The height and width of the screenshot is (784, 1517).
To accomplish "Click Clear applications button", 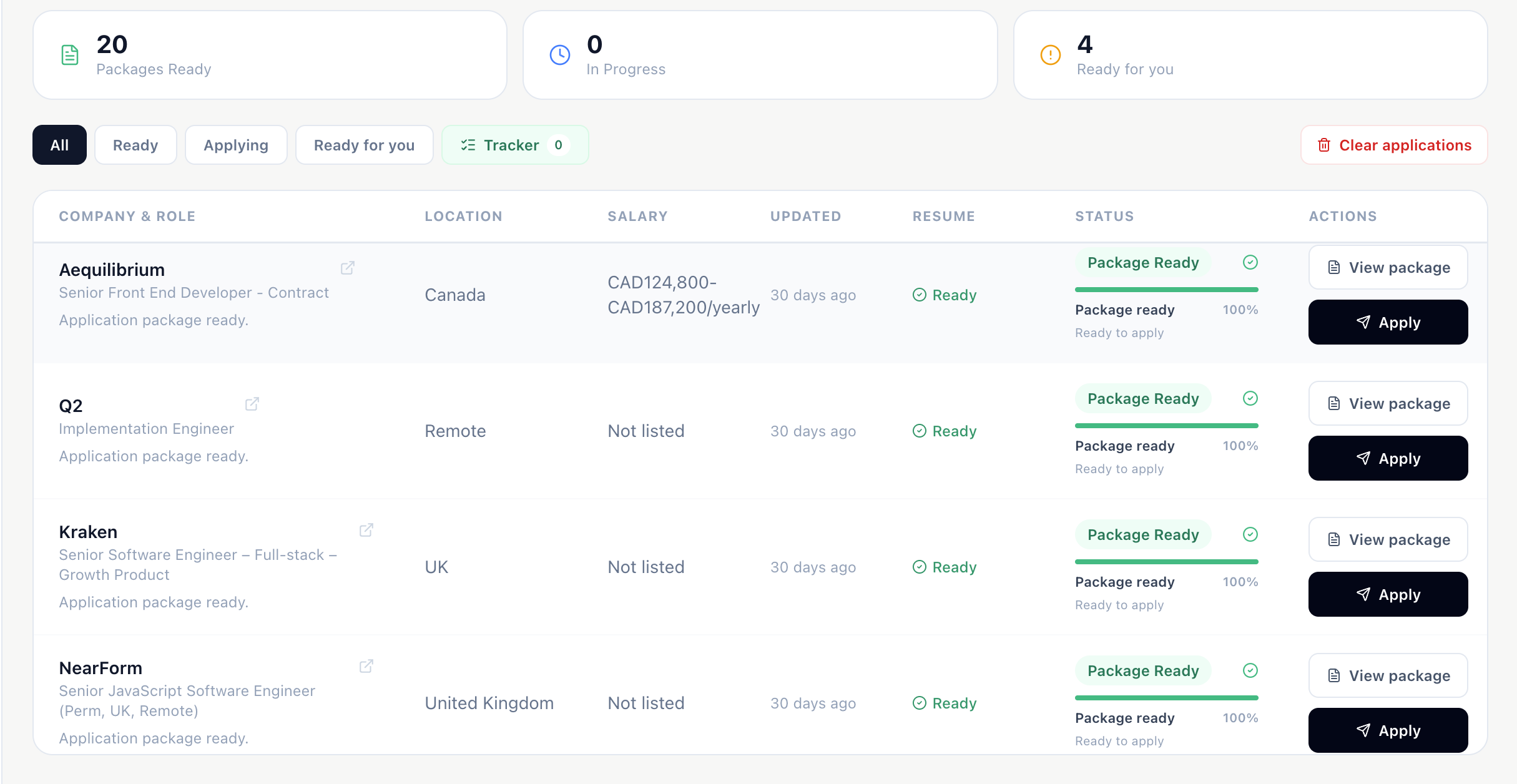I will tap(1394, 145).
